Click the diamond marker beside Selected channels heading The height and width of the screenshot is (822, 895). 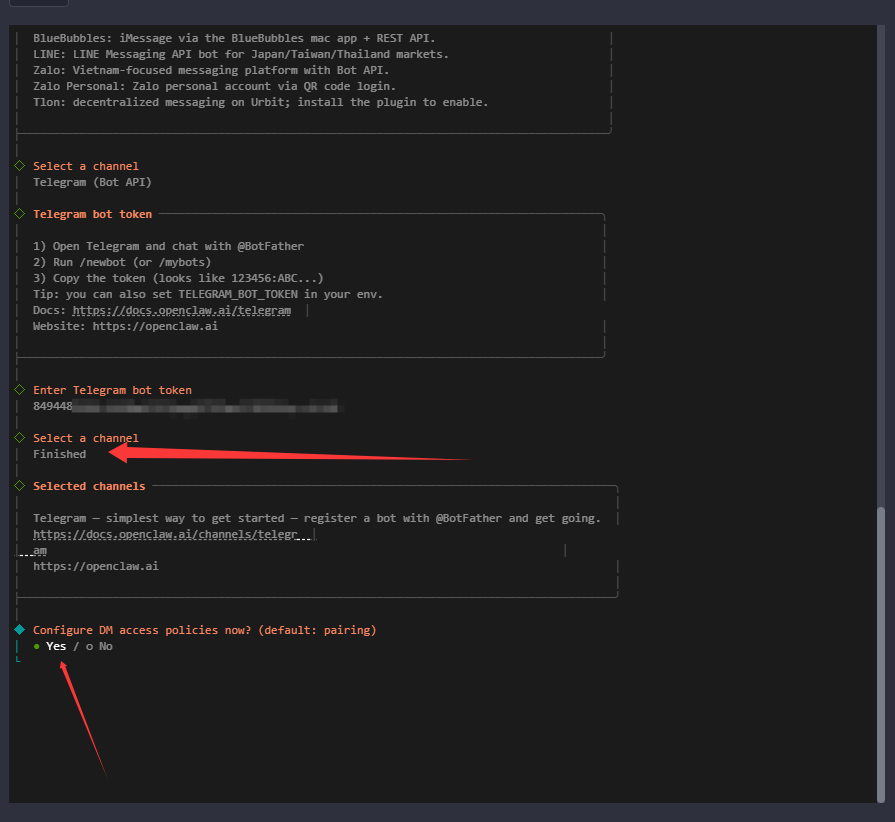tap(19, 486)
